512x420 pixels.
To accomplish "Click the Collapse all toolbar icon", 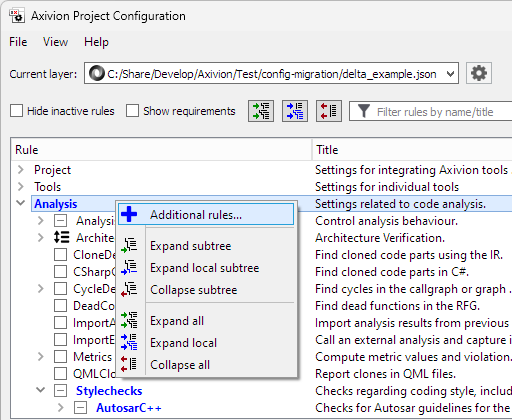I will coord(329,111).
